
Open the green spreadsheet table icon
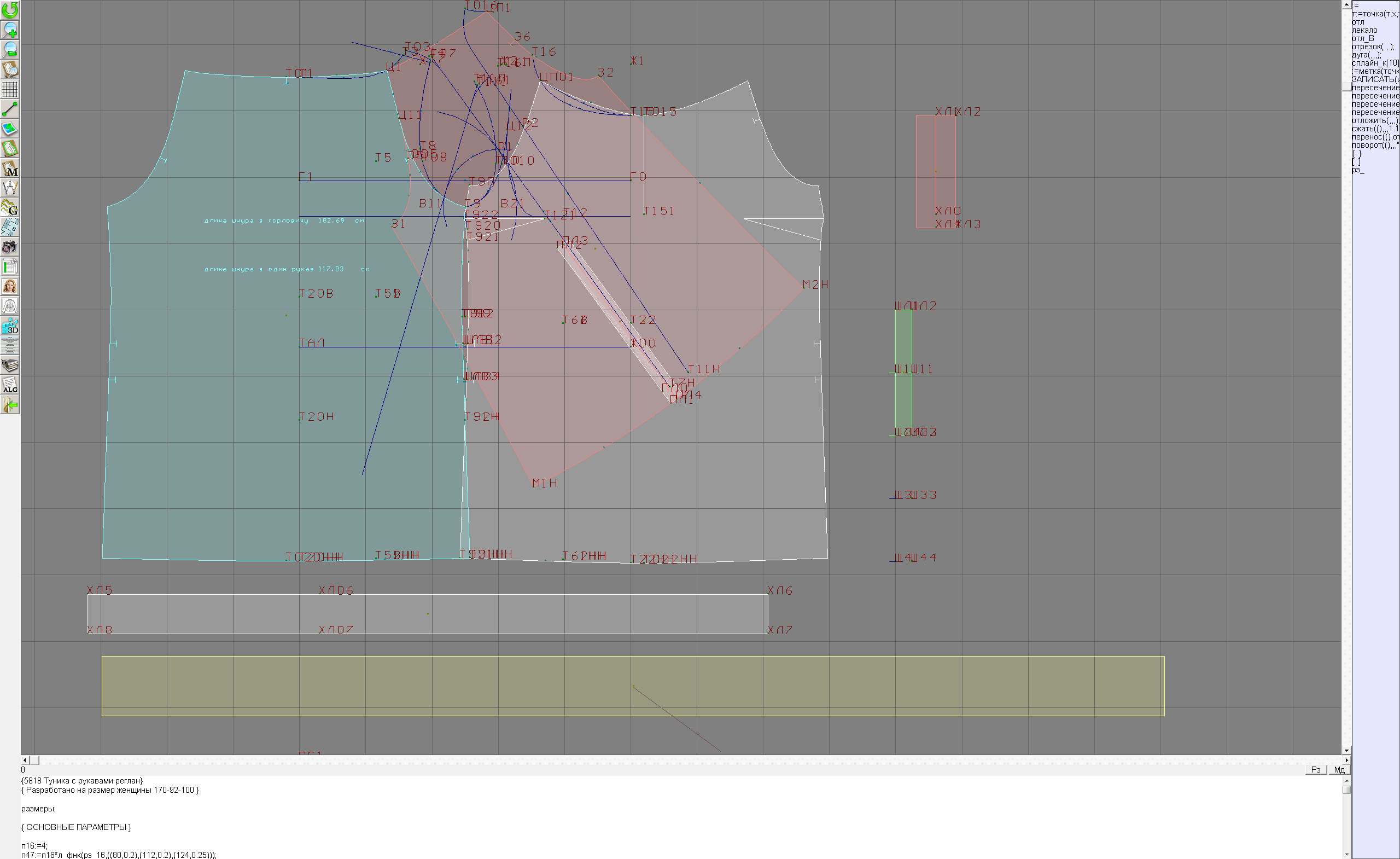(10, 266)
